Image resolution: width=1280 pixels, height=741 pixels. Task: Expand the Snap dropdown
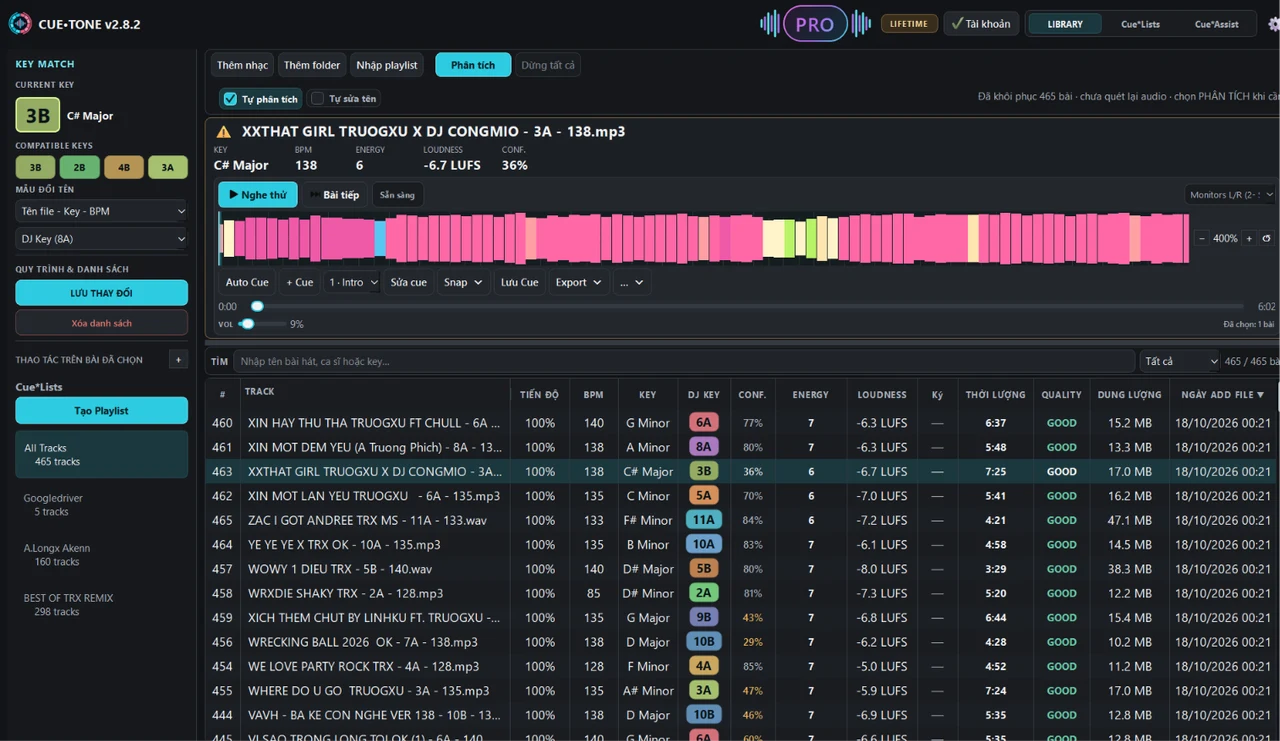463,282
